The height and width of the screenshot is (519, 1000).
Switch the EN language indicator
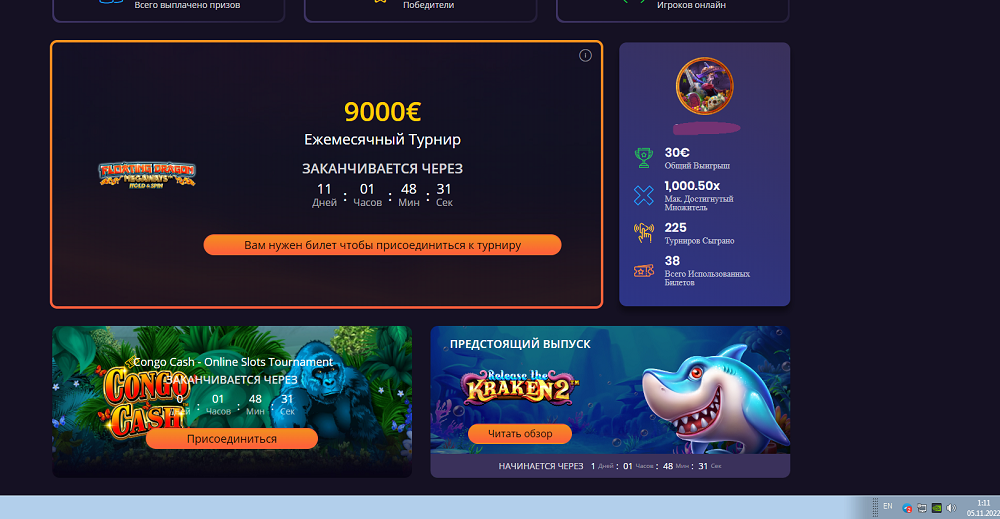(888, 506)
